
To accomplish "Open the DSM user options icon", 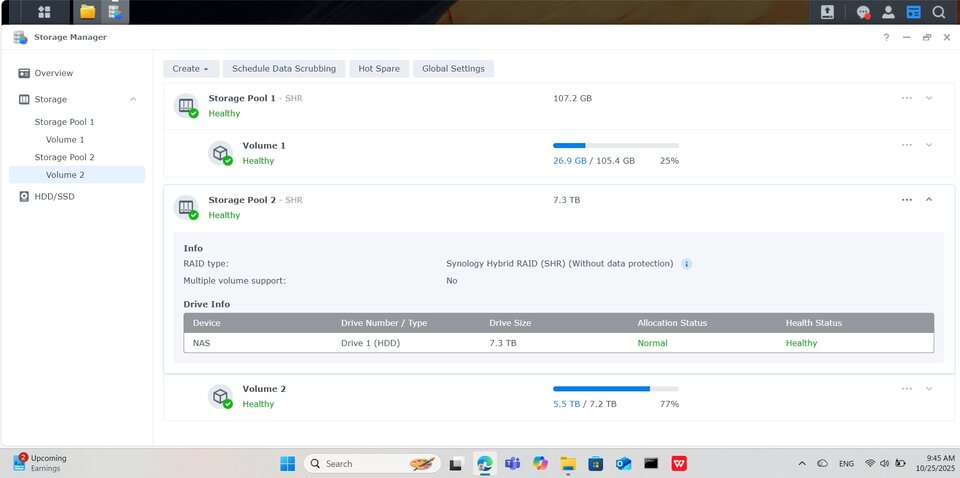I will [x=888, y=12].
